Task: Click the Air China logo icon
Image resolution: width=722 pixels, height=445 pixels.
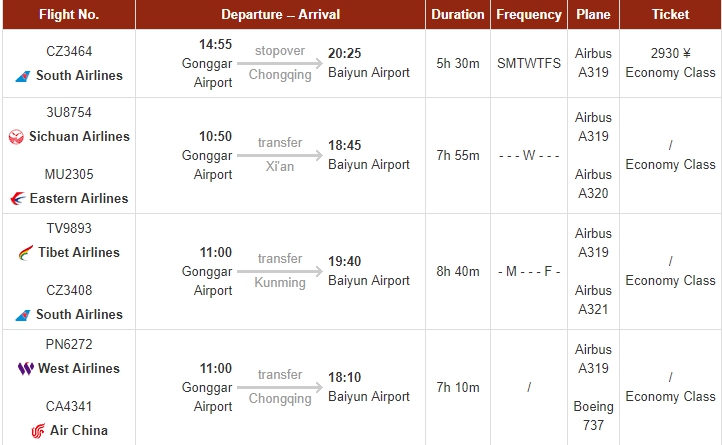Action: 38,431
